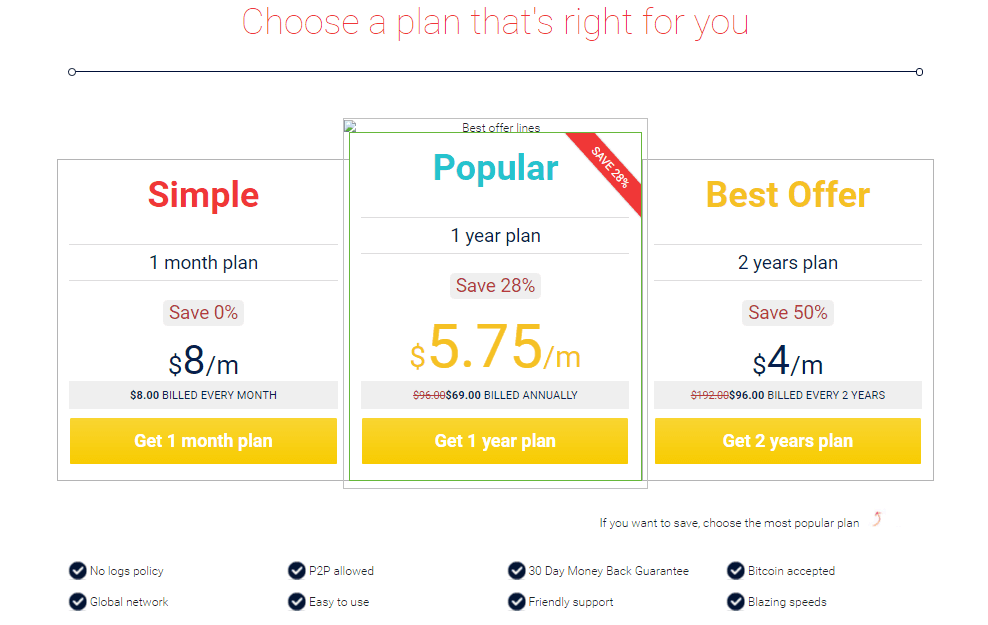Click the Save 0% badge
This screenshot has width=988, height=625.
[x=203, y=312]
